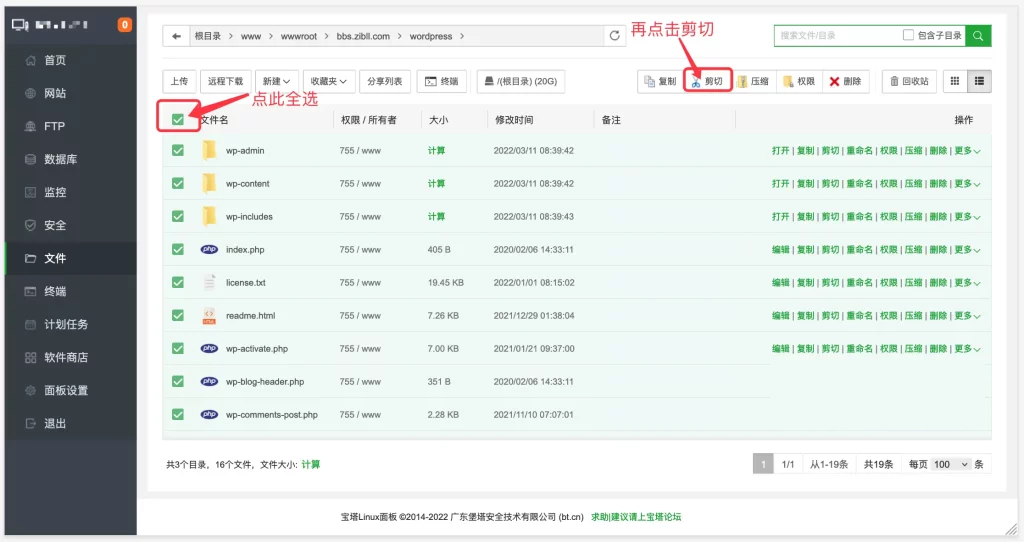Click 计算 size for wp-admin
The width and height of the screenshot is (1024, 542).
(436, 150)
